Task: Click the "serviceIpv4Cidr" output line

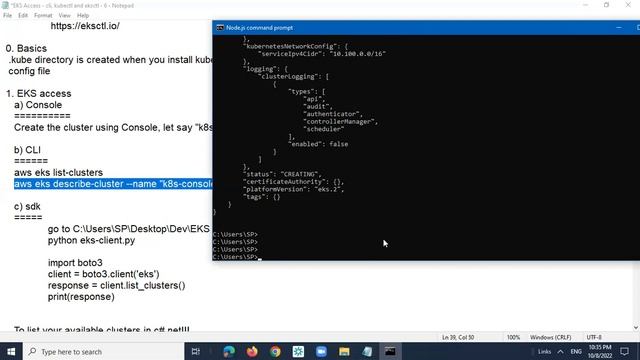Action: click(322, 54)
